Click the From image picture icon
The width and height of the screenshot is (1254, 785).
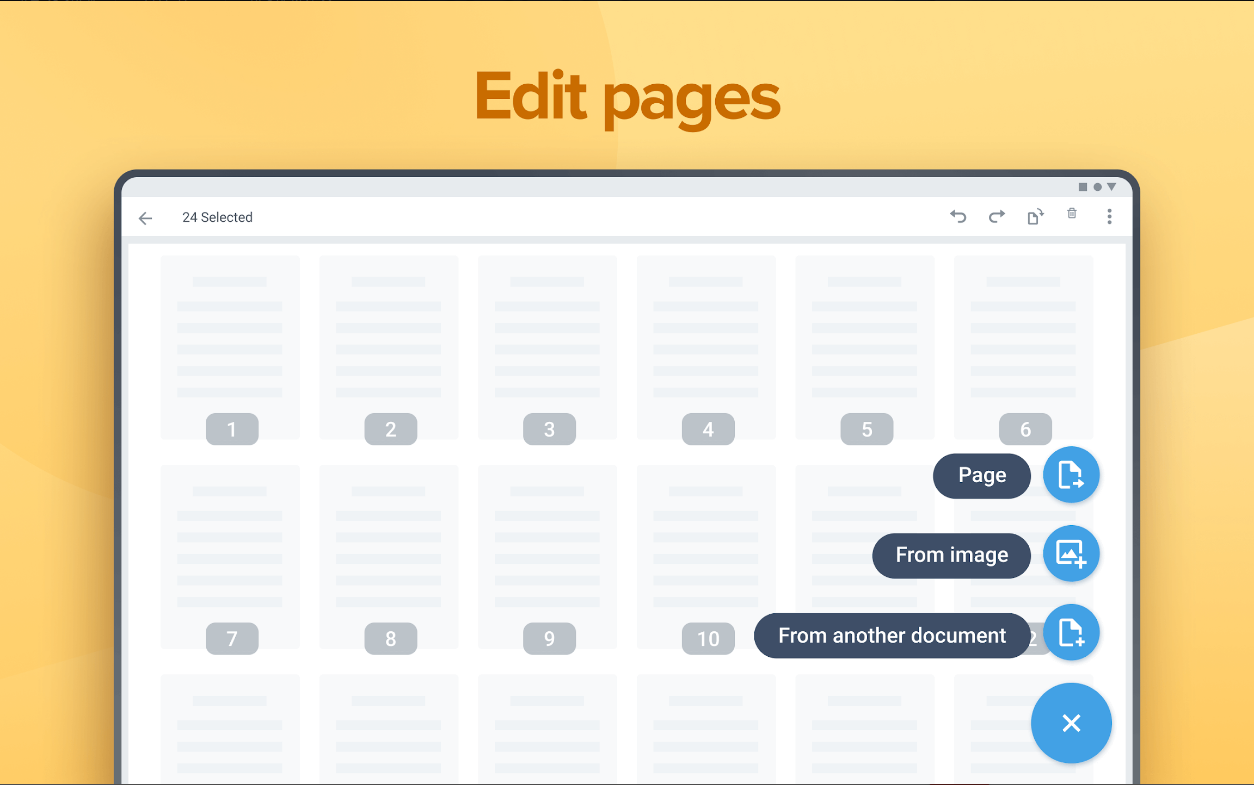point(1071,554)
